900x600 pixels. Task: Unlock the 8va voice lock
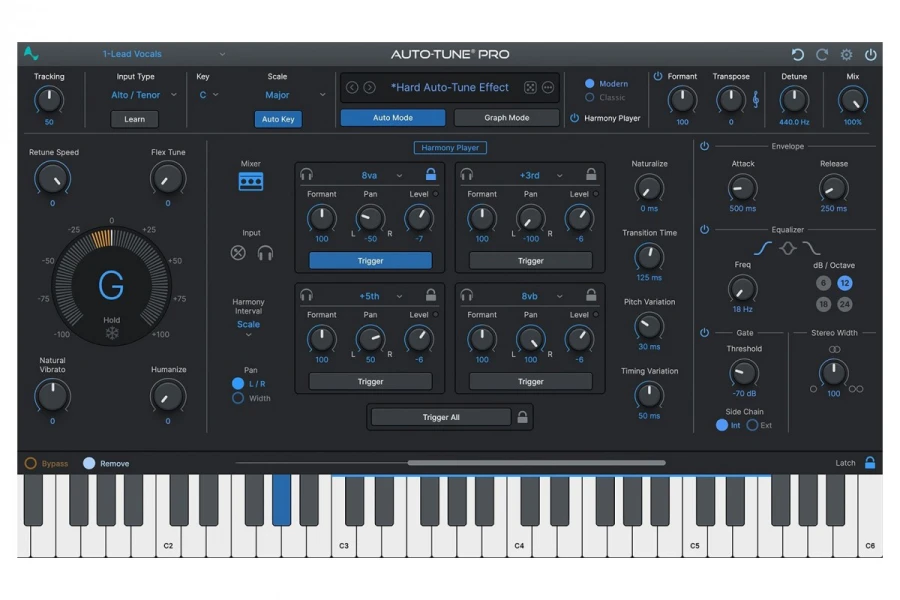[430, 174]
